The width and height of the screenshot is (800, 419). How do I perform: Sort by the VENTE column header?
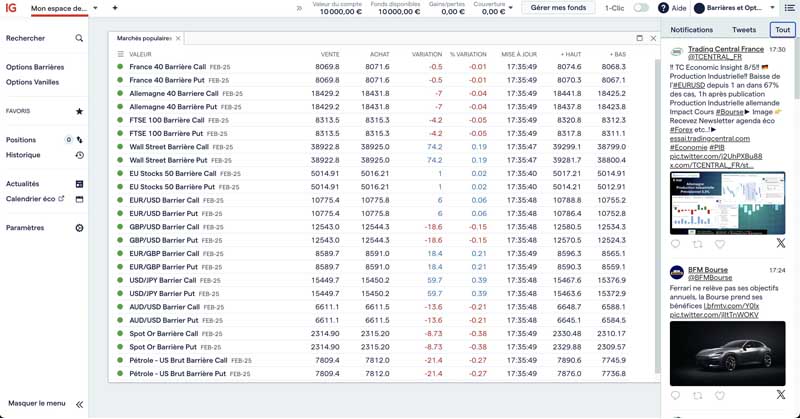330,54
